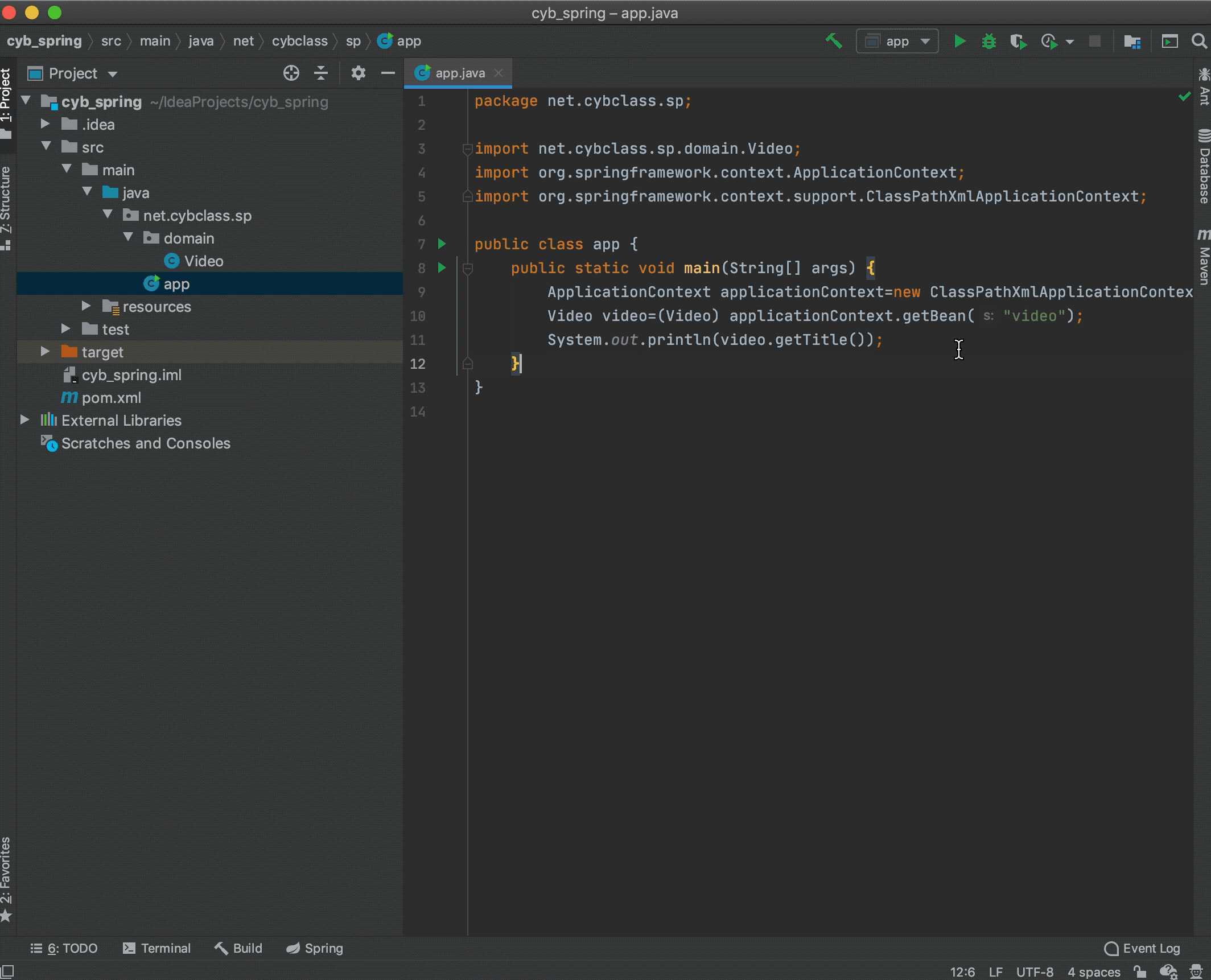Expand the test folder
The width and height of the screenshot is (1211, 980).
pyautogui.click(x=66, y=328)
